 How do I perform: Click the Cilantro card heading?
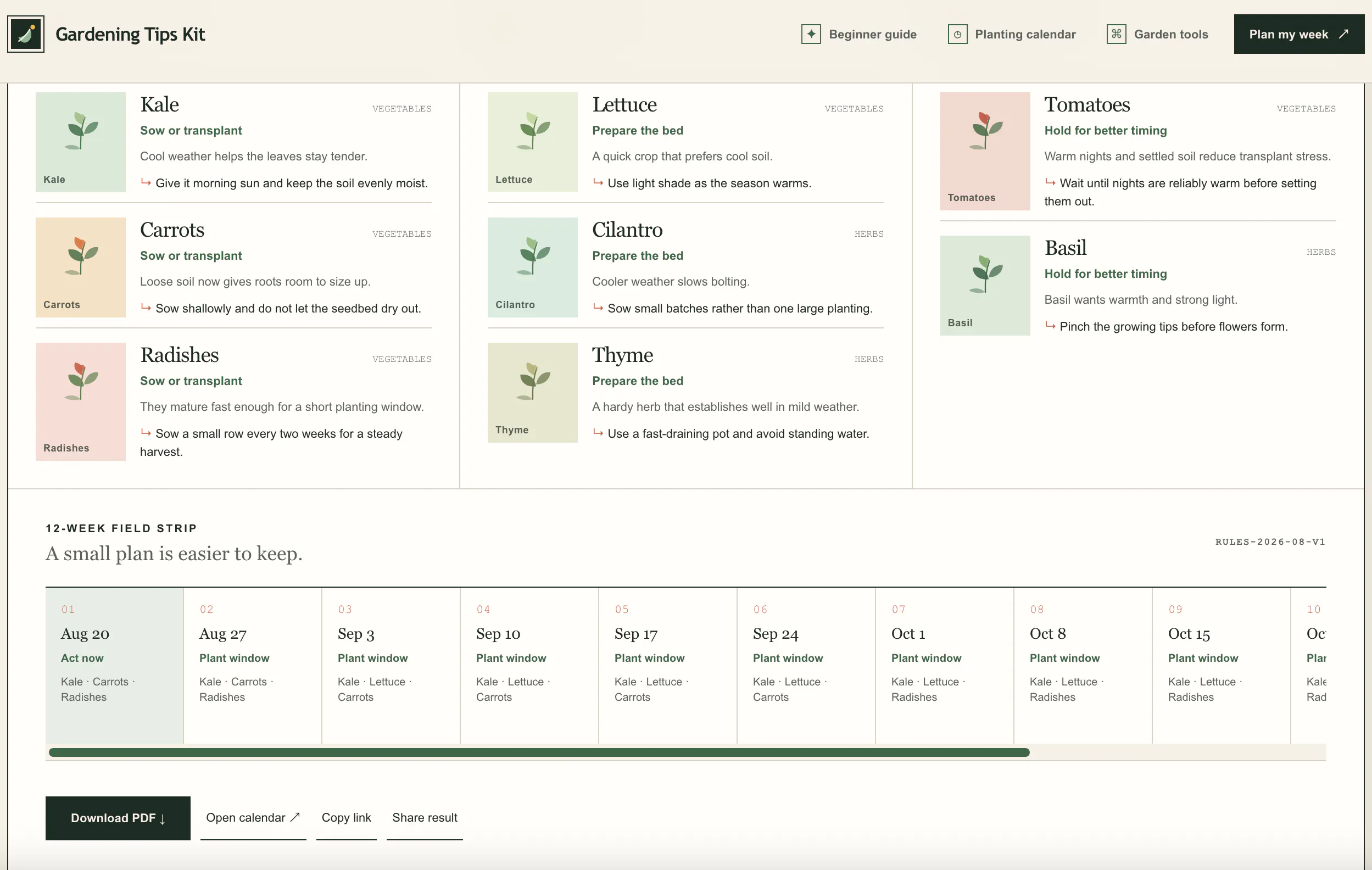(627, 230)
